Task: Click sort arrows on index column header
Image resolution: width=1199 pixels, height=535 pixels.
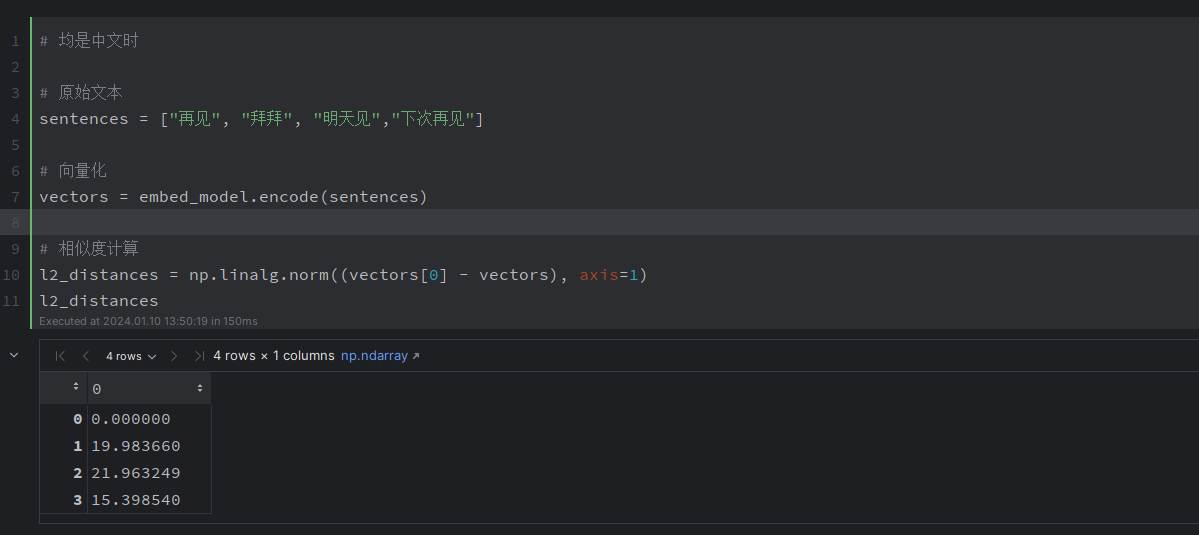Action: click(x=76, y=388)
